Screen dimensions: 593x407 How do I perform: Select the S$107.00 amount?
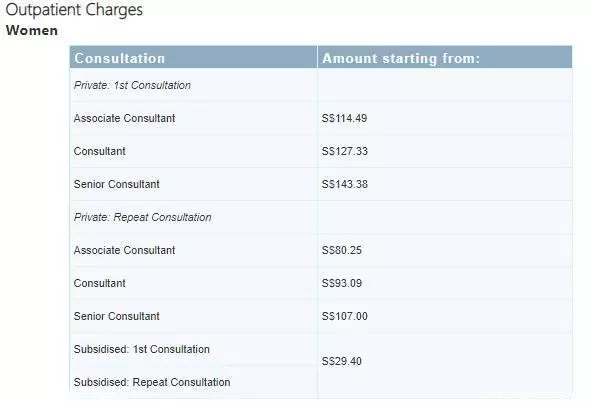tap(345, 316)
